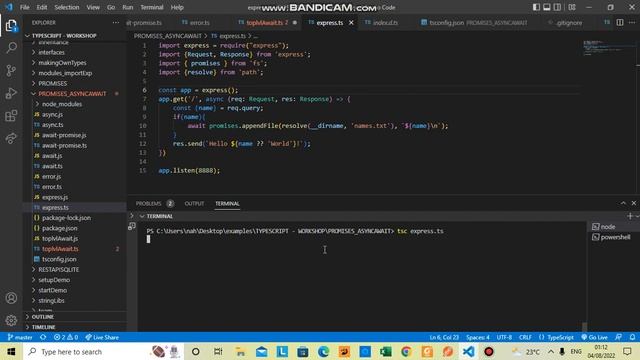Expand the RESTAPISQLITE folder
Screen dimensions: 640x360
click(74, 269)
